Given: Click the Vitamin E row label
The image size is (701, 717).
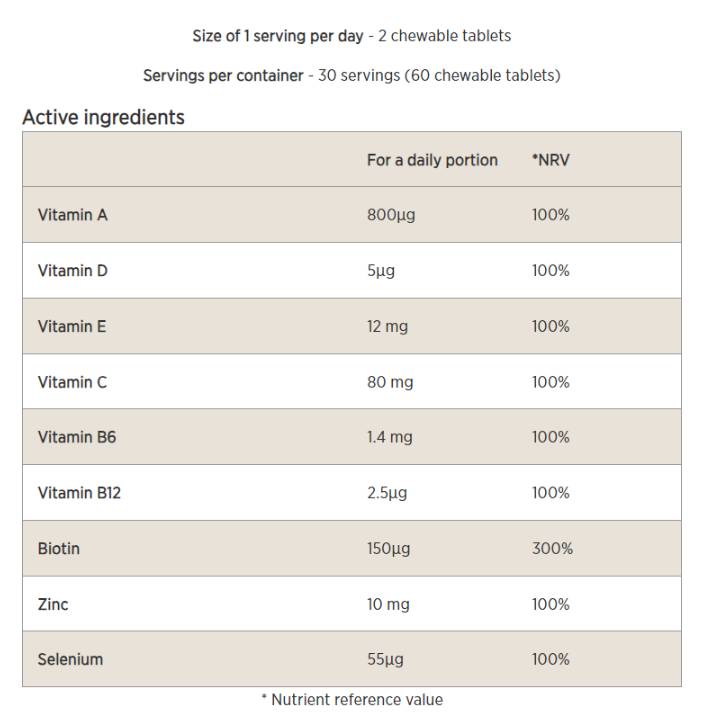Looking at the screenshot, I should tap(71, 326).
